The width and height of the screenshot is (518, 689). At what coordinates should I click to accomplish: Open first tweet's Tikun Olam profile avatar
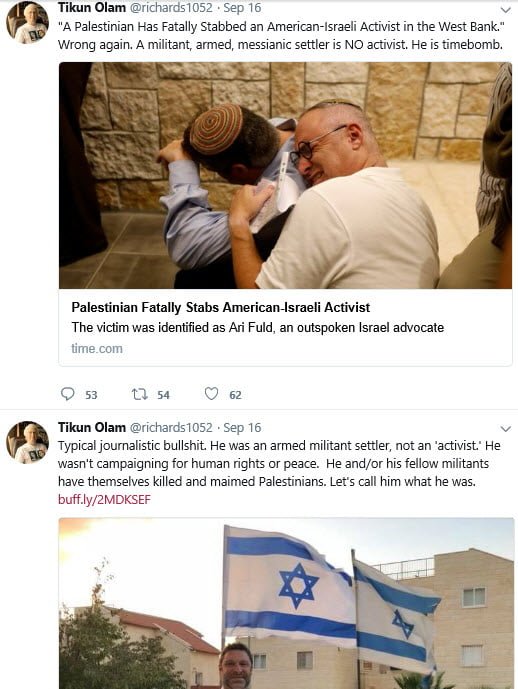click(x=27, y=23)
